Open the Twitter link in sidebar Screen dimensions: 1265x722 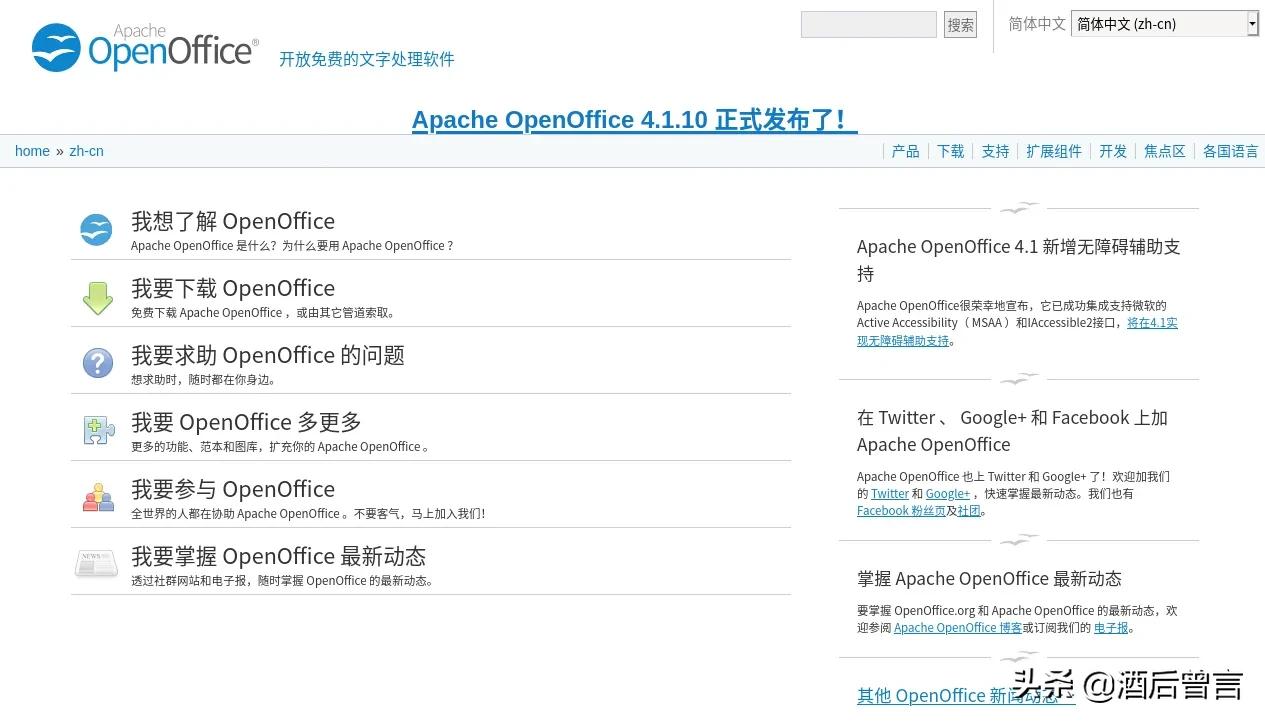tap(890, 494)
